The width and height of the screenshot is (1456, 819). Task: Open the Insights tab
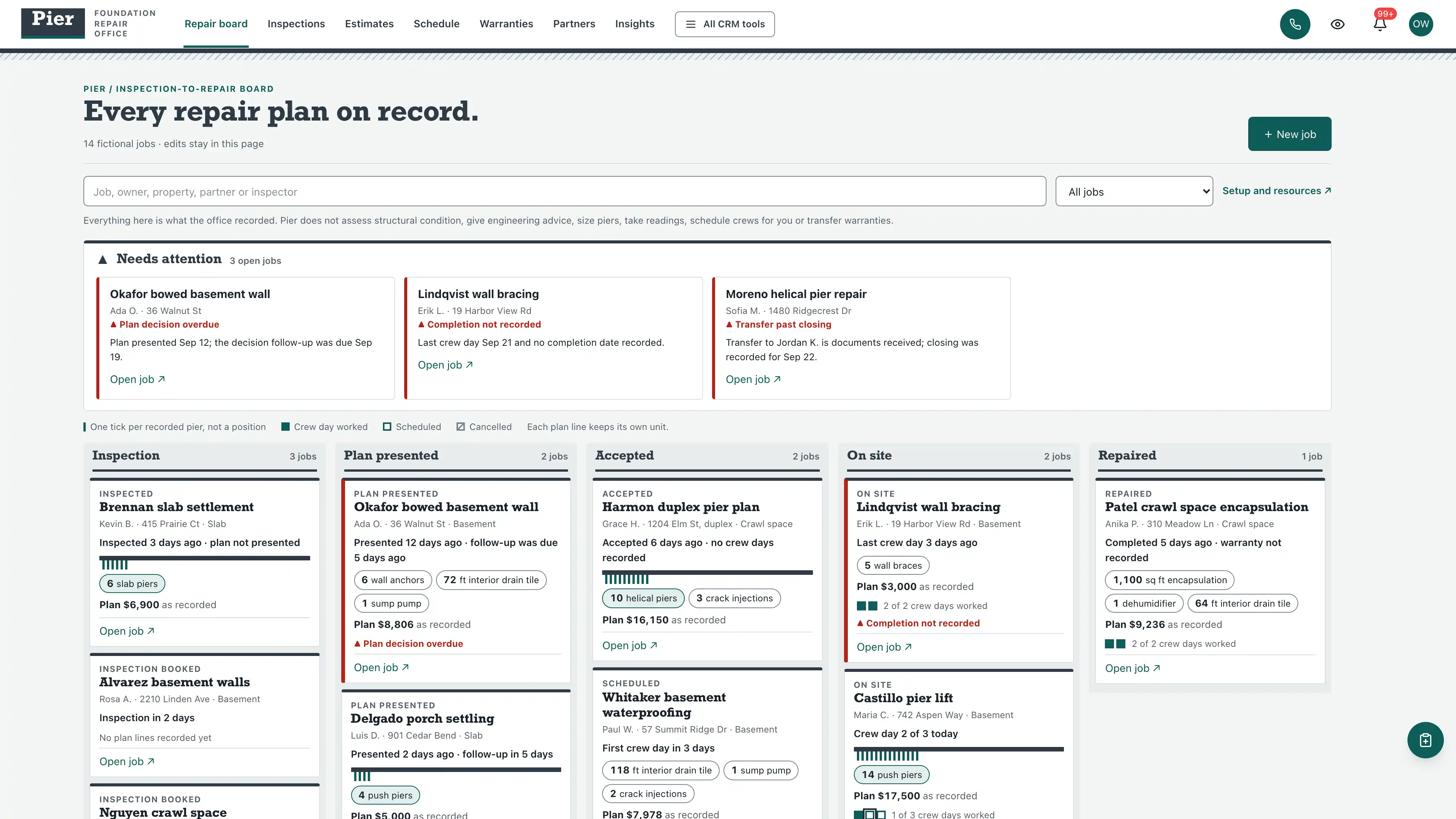tap(635, 24)
